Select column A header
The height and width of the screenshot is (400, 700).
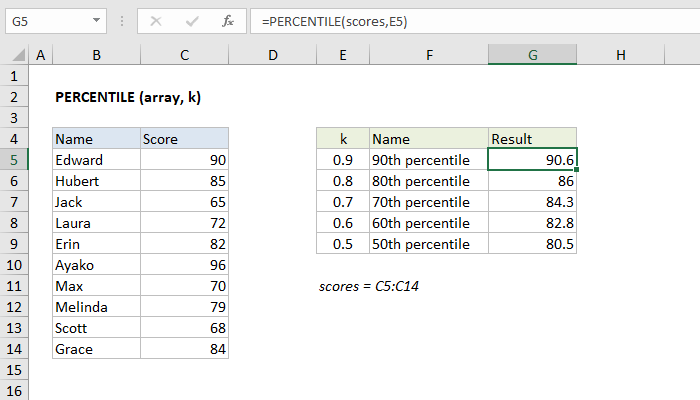[x=41, y=55]
